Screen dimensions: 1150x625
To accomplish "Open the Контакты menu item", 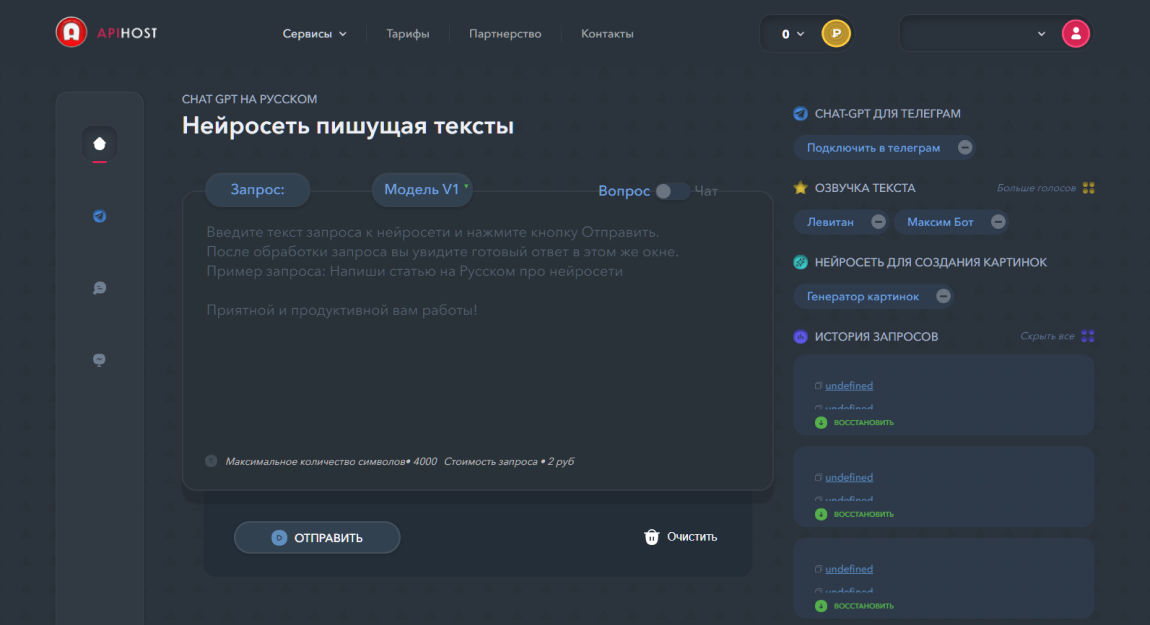I will 607,34.
